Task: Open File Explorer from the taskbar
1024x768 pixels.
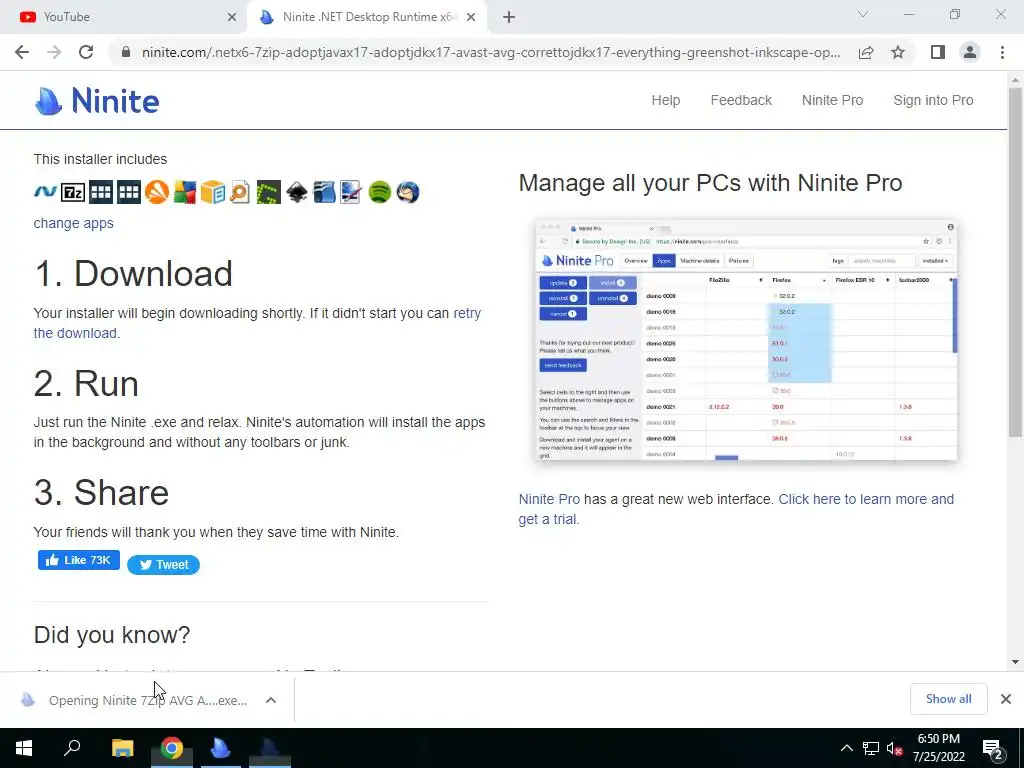Action: pyautogui.click(x=123, y=748)
